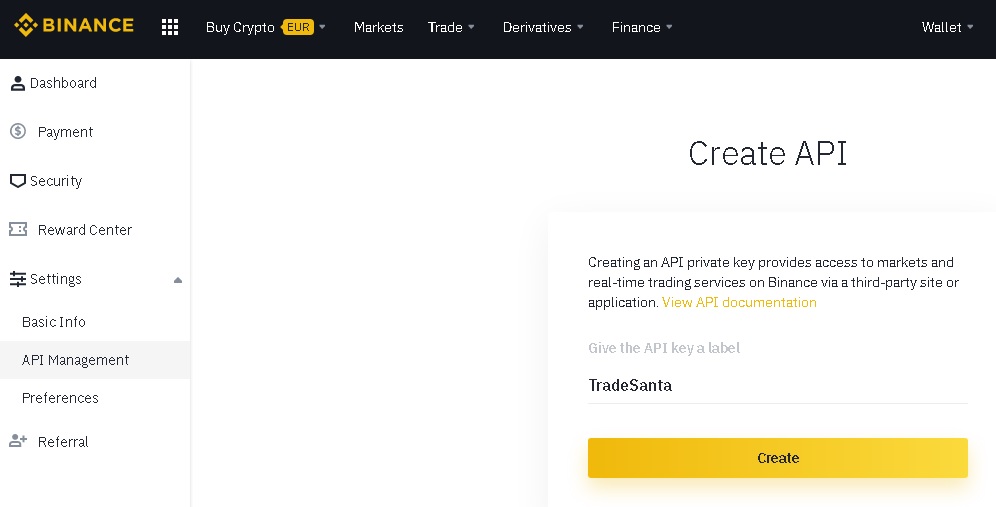Click the Payment dollar icon
Image resolution: width=996 pixels, height=507 pixels.
(x=18, y=132)
